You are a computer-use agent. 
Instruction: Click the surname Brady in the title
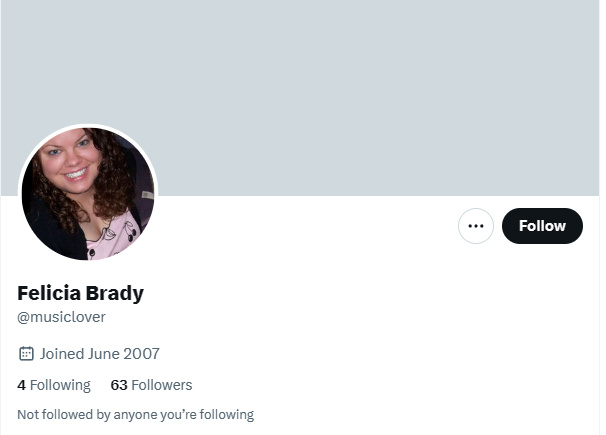click(114, 293)
